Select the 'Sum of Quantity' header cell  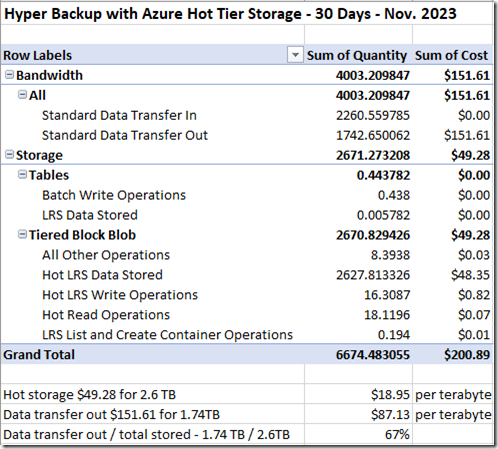[357, 55]
